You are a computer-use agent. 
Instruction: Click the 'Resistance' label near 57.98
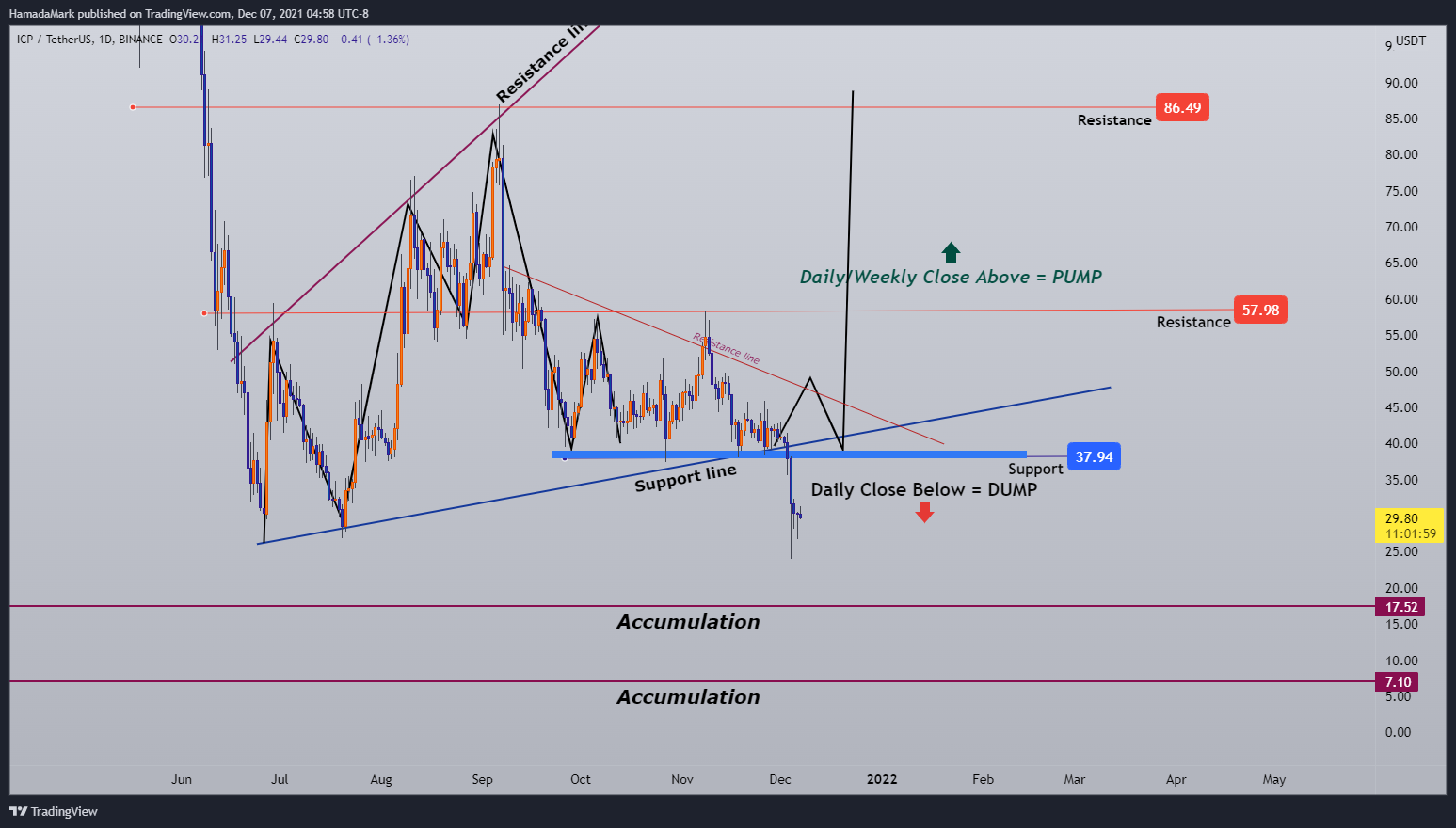point(1193,322)
